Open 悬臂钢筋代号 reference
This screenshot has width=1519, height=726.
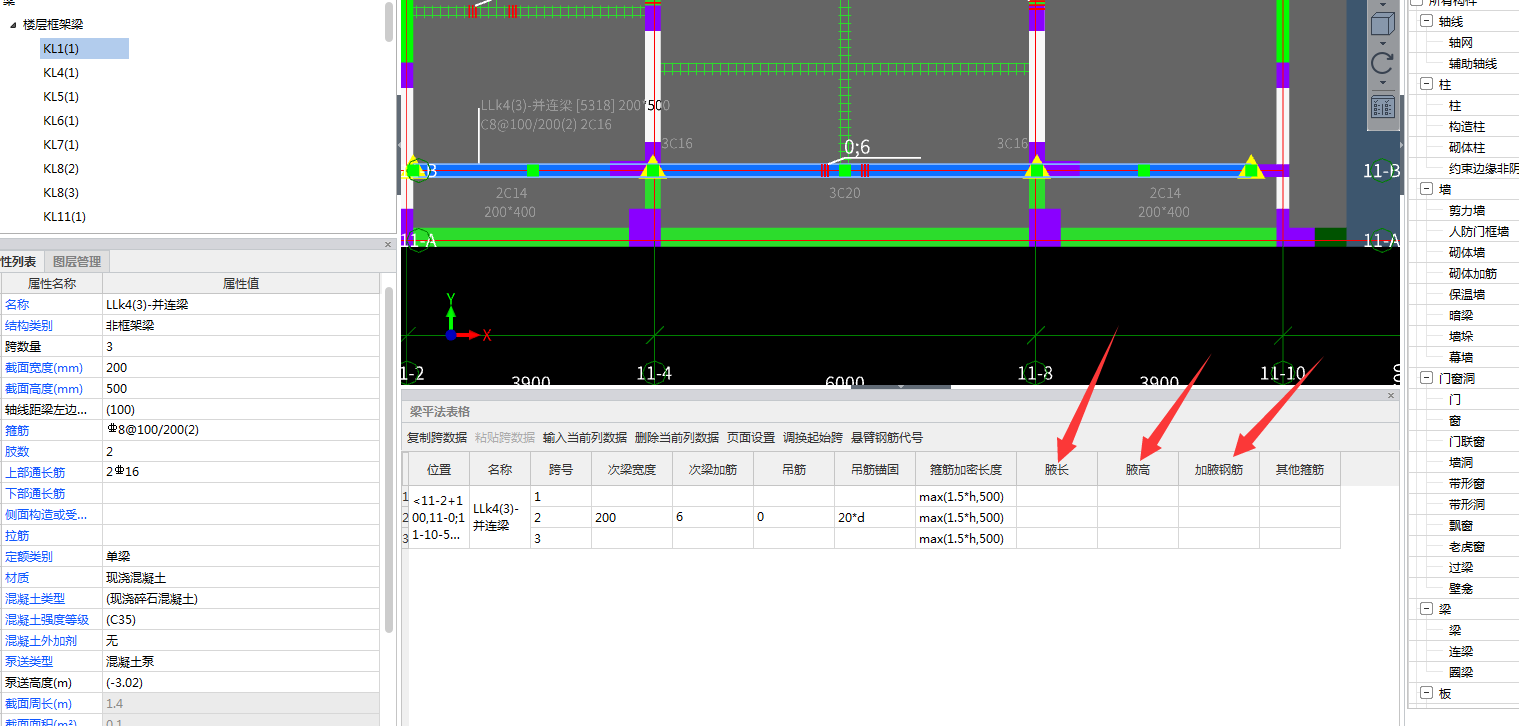point(887,438)
